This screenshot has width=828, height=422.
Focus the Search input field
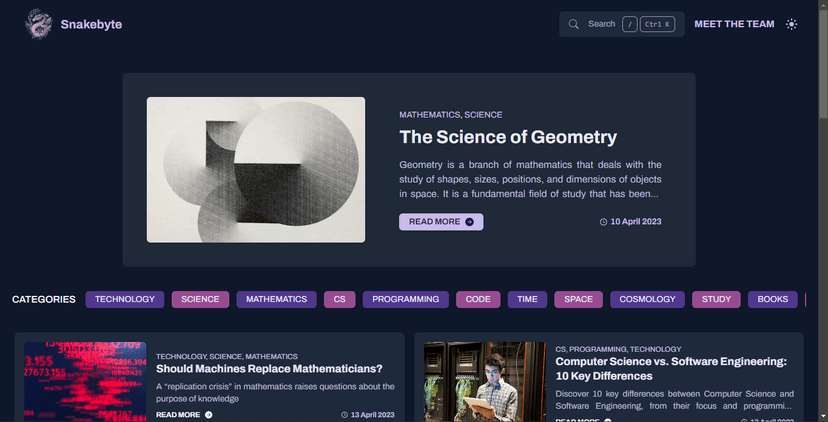pos(622,24)
